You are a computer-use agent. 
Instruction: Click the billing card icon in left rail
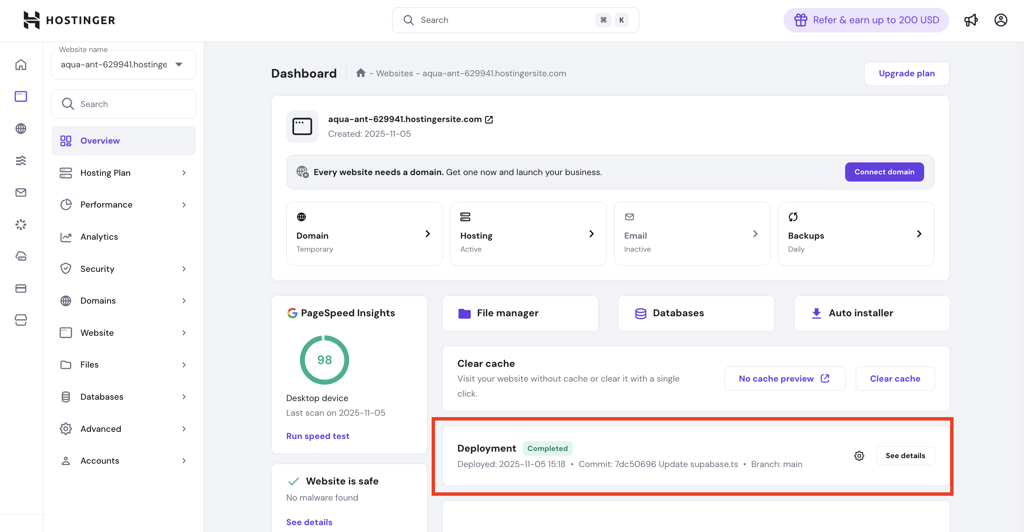tap(21, 289)
